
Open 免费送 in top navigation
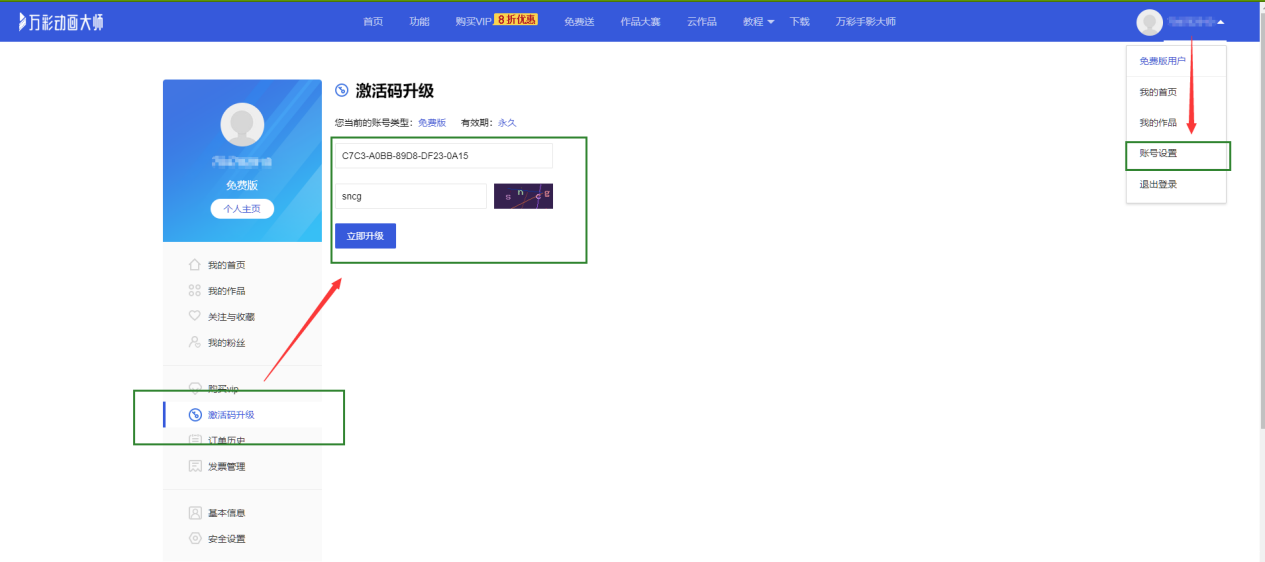[x=580, y=22]
